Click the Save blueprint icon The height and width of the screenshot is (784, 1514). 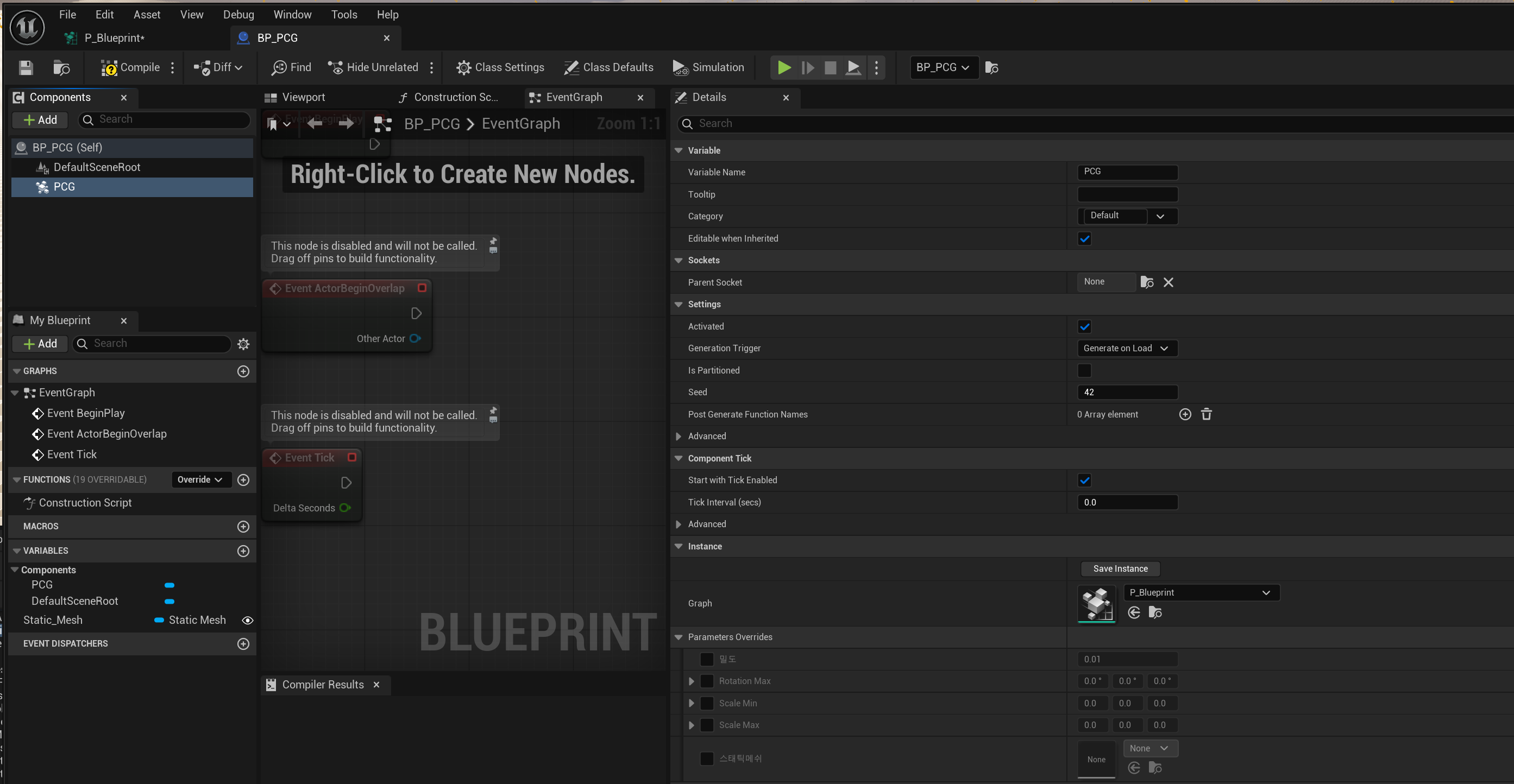pos(26,67)
